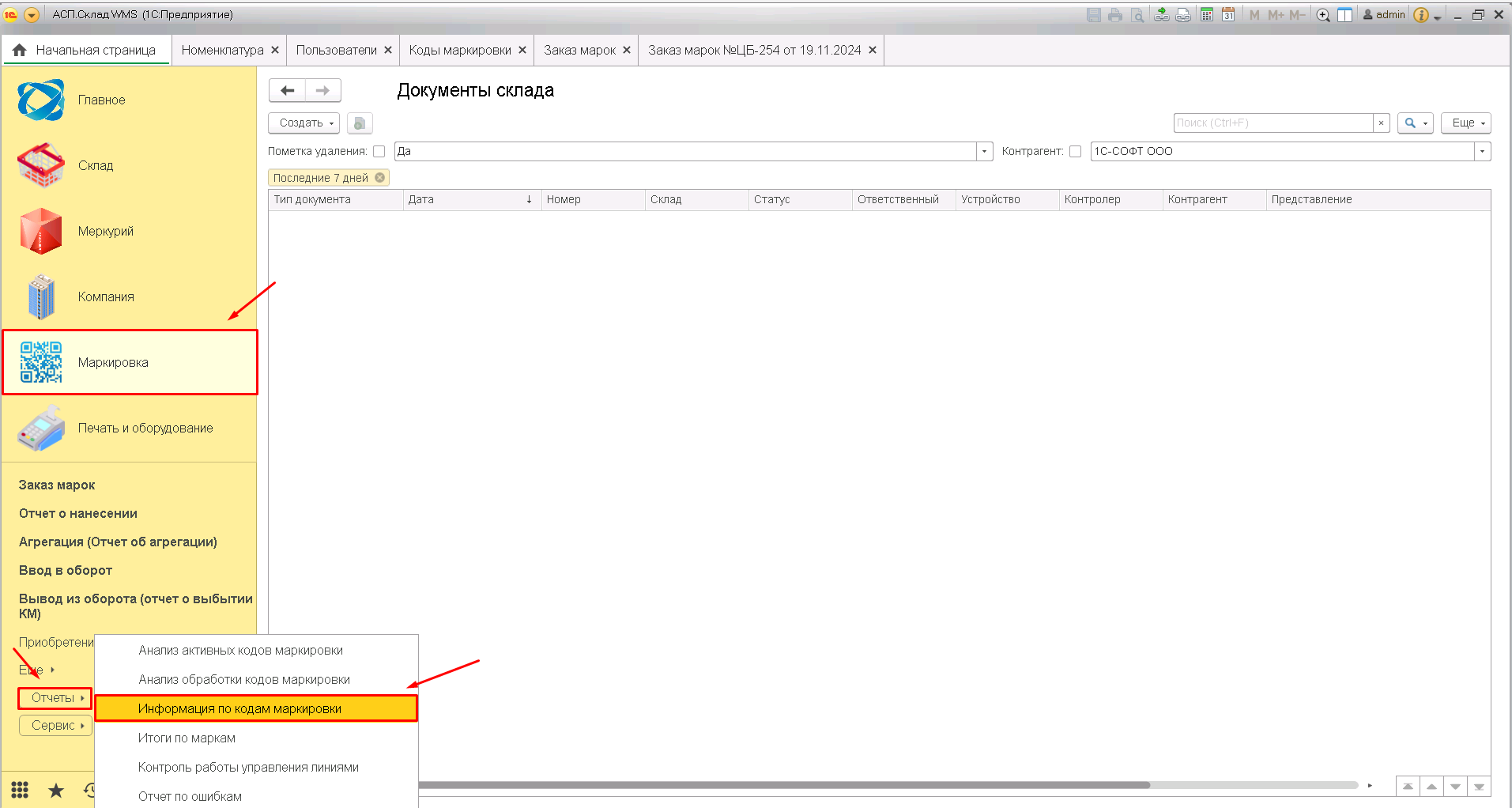Open the Склад basket icon section
The height and width of the screenshot is (808, 1512).
coord(41,165)
